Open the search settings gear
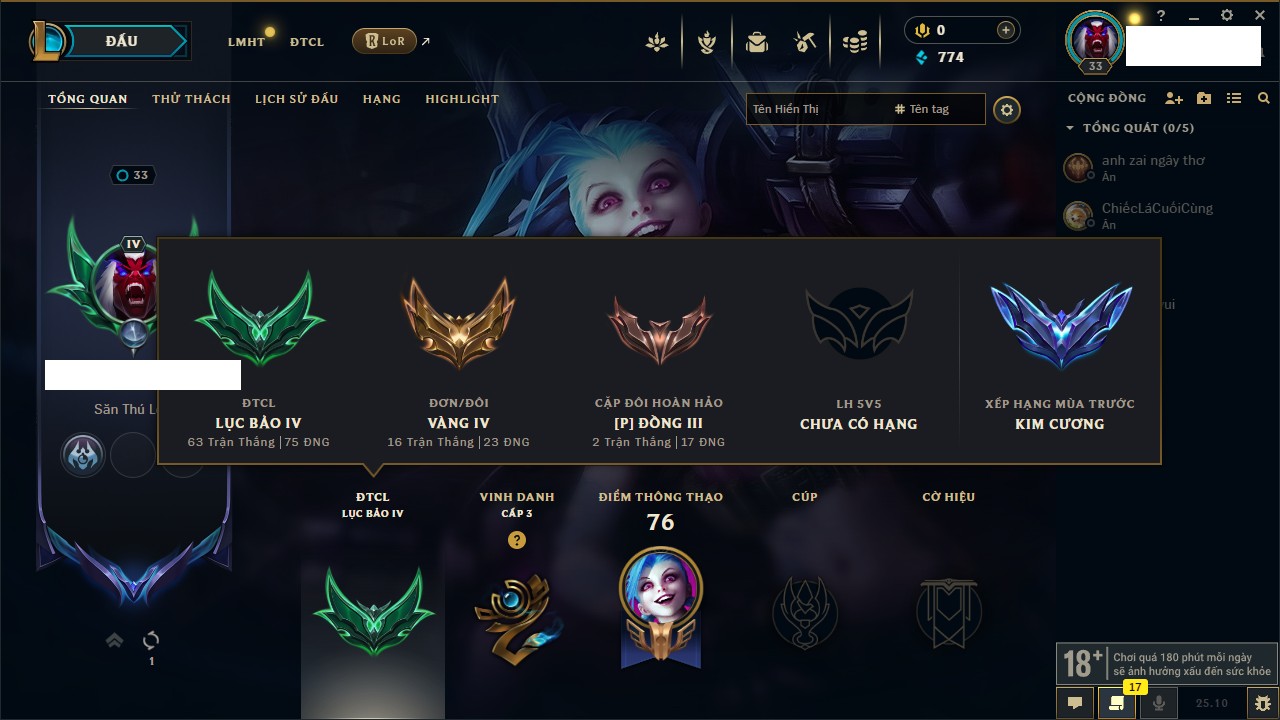The image size is (1280, 720). [1007, 109]
